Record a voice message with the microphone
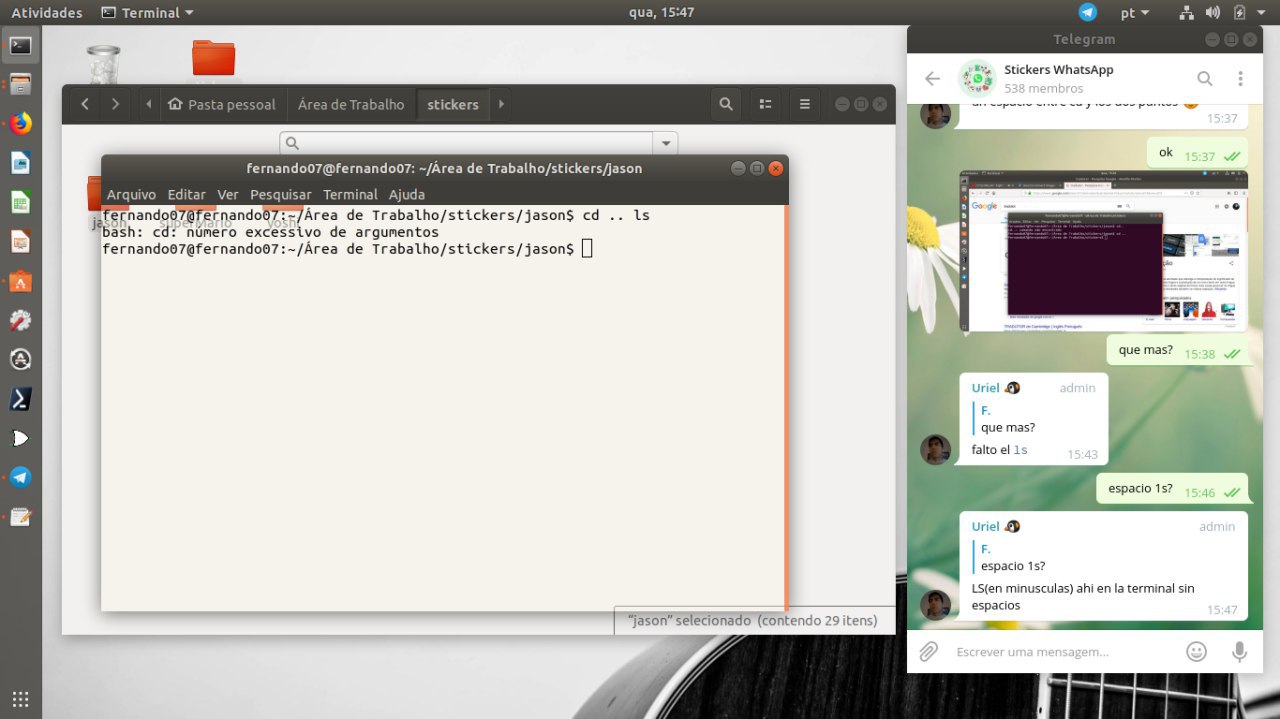 (x=1239, y=652)
